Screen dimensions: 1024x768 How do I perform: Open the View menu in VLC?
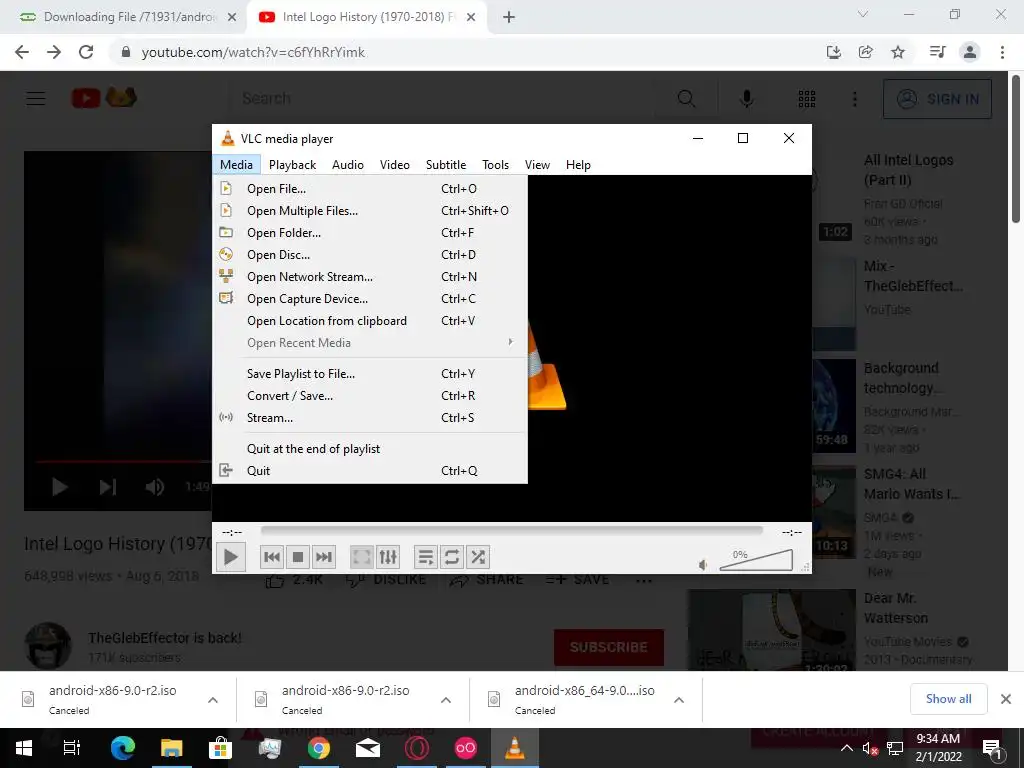pyautogui.click(x=537, y=165)
